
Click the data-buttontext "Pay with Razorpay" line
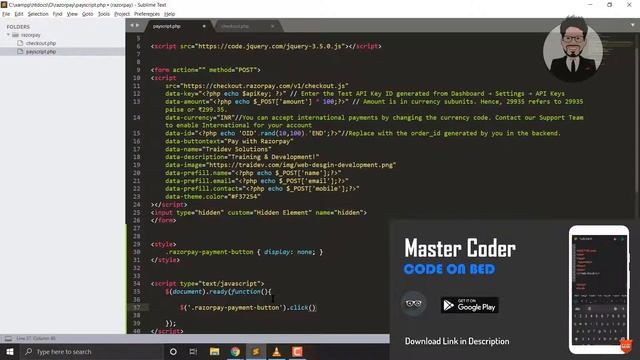click(229, 141)
